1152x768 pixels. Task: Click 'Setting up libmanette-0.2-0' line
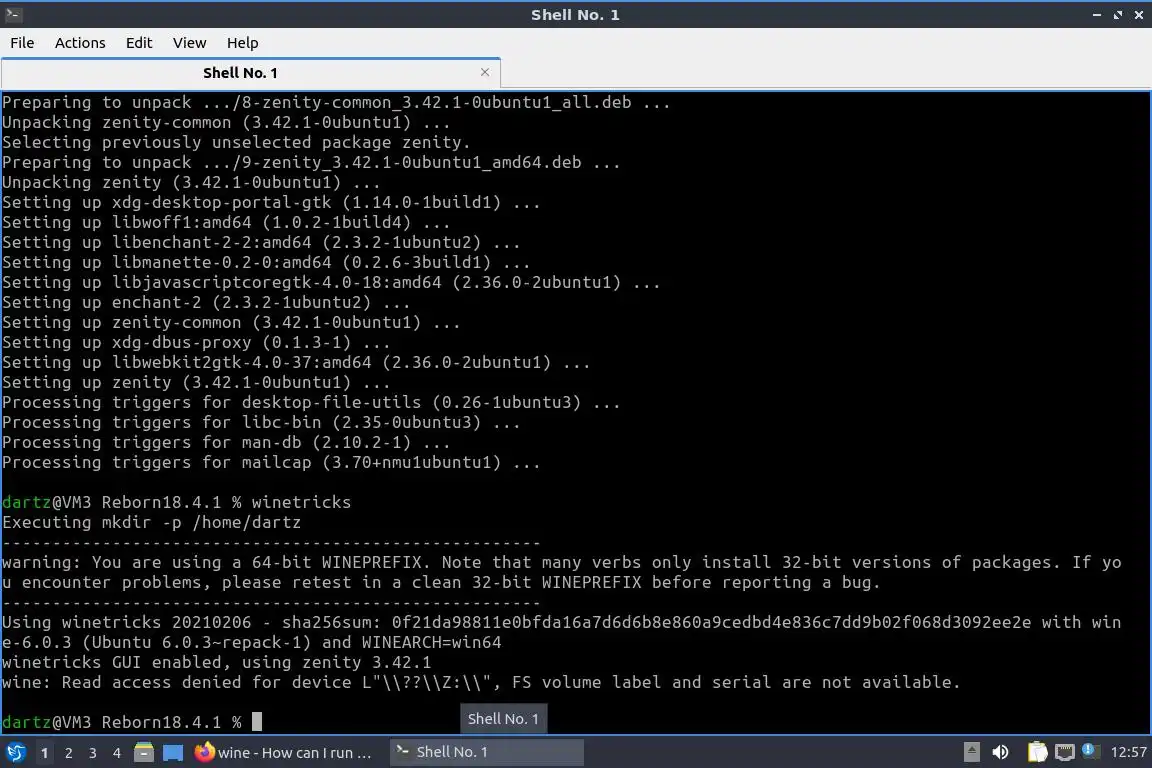click(266, 262)
